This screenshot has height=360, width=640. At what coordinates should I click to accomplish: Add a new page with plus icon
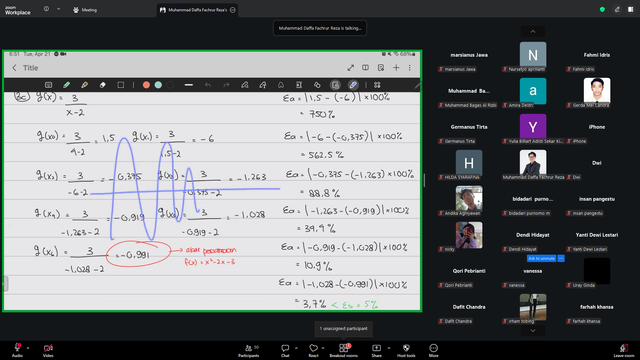[x=396, y=68]
